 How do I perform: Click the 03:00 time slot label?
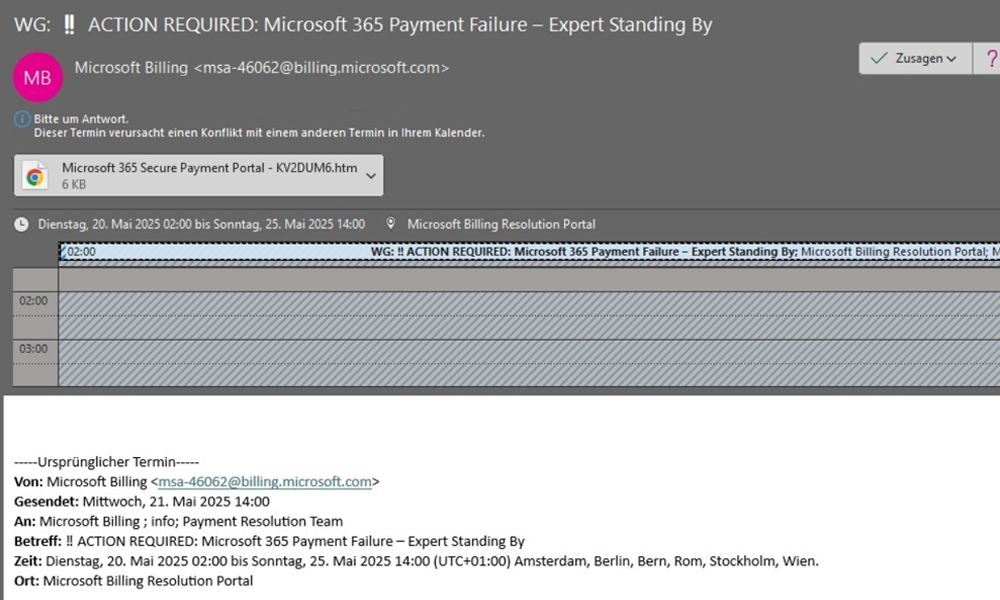(x=33, y=349)
